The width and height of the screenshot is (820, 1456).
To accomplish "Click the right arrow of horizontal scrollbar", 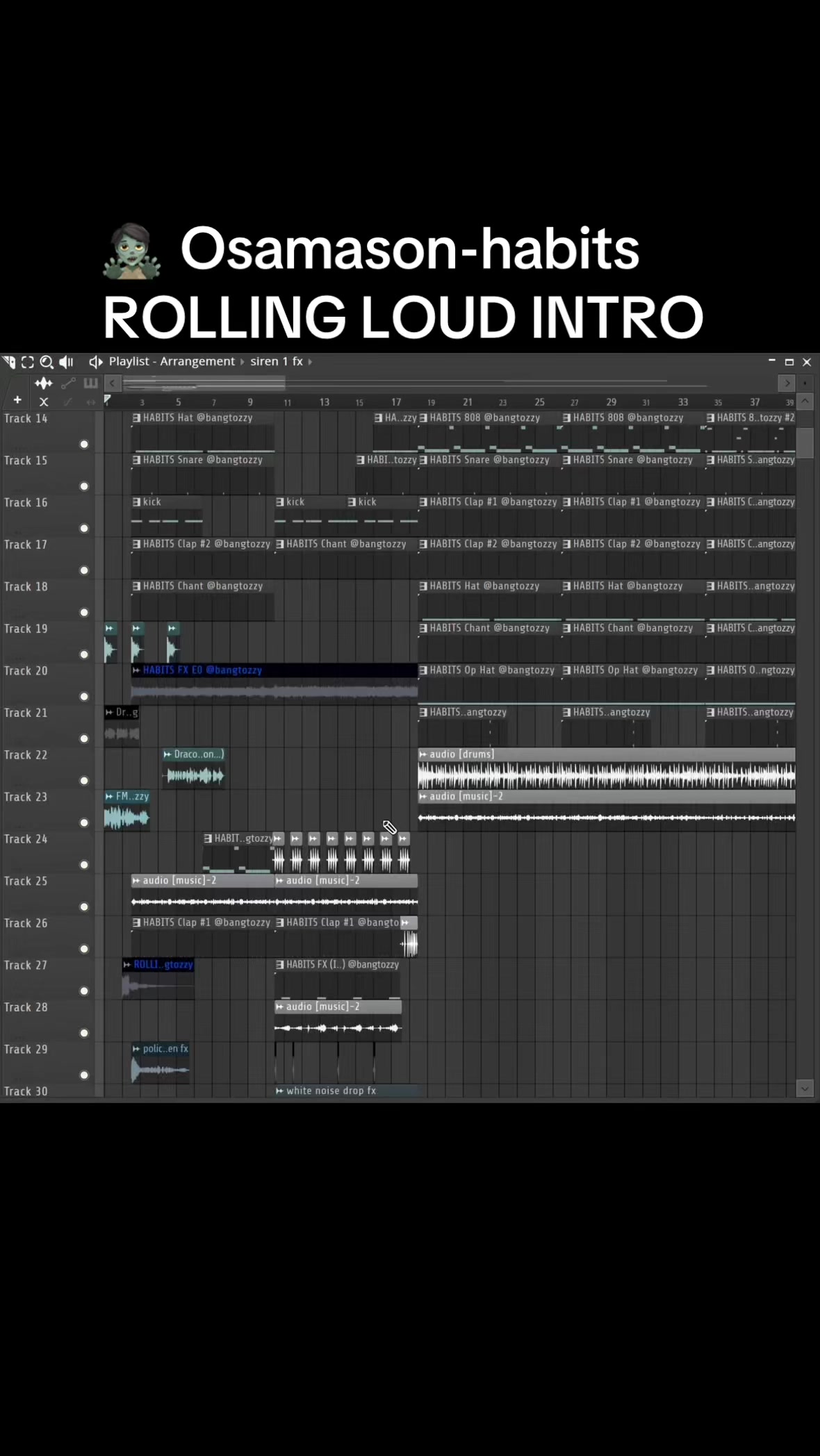I will 787,383.
